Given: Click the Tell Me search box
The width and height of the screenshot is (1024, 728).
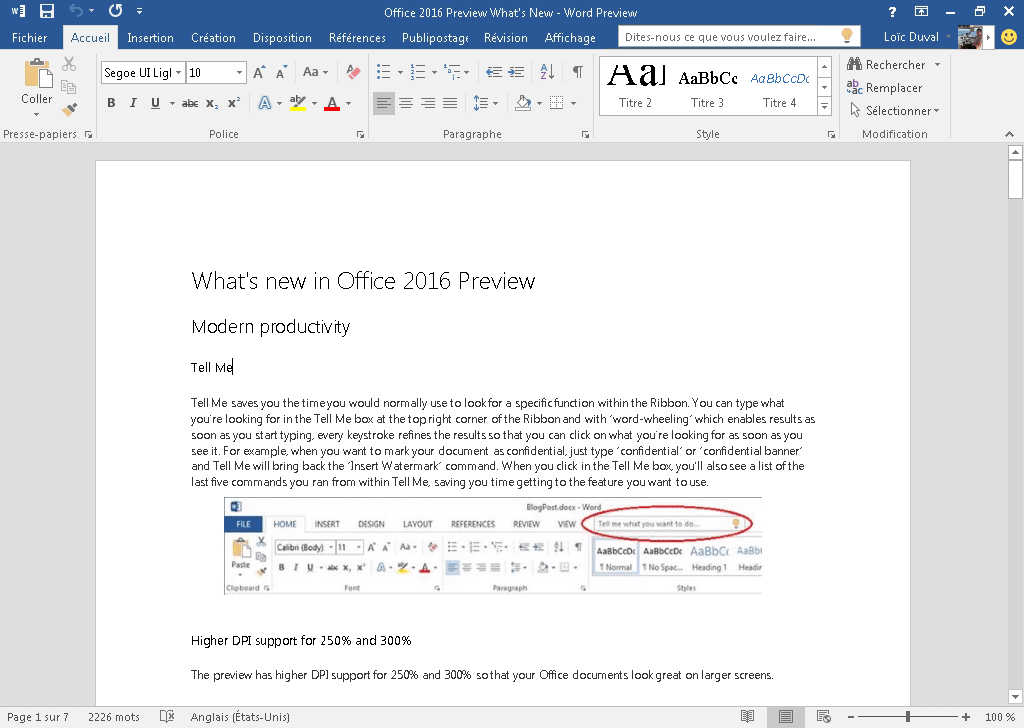Looking at the screenshot, I should pos(739,37).
